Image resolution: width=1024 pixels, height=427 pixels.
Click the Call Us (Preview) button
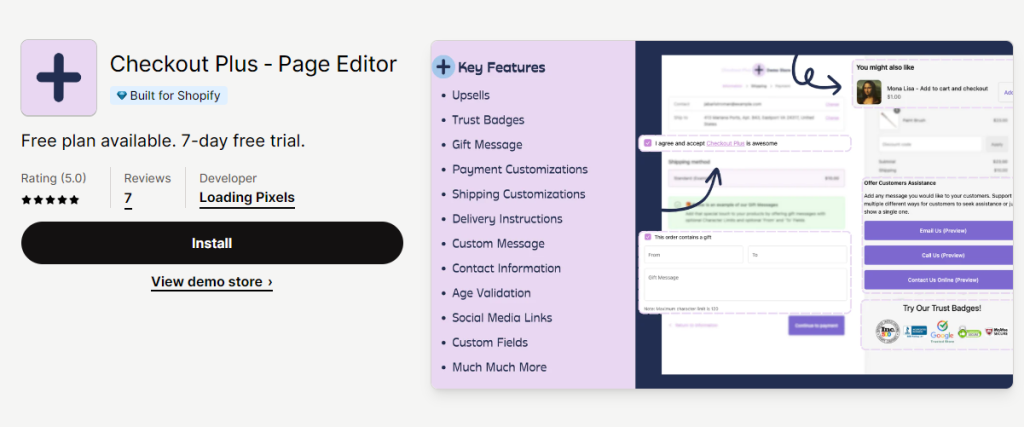(x=936, y=255)
